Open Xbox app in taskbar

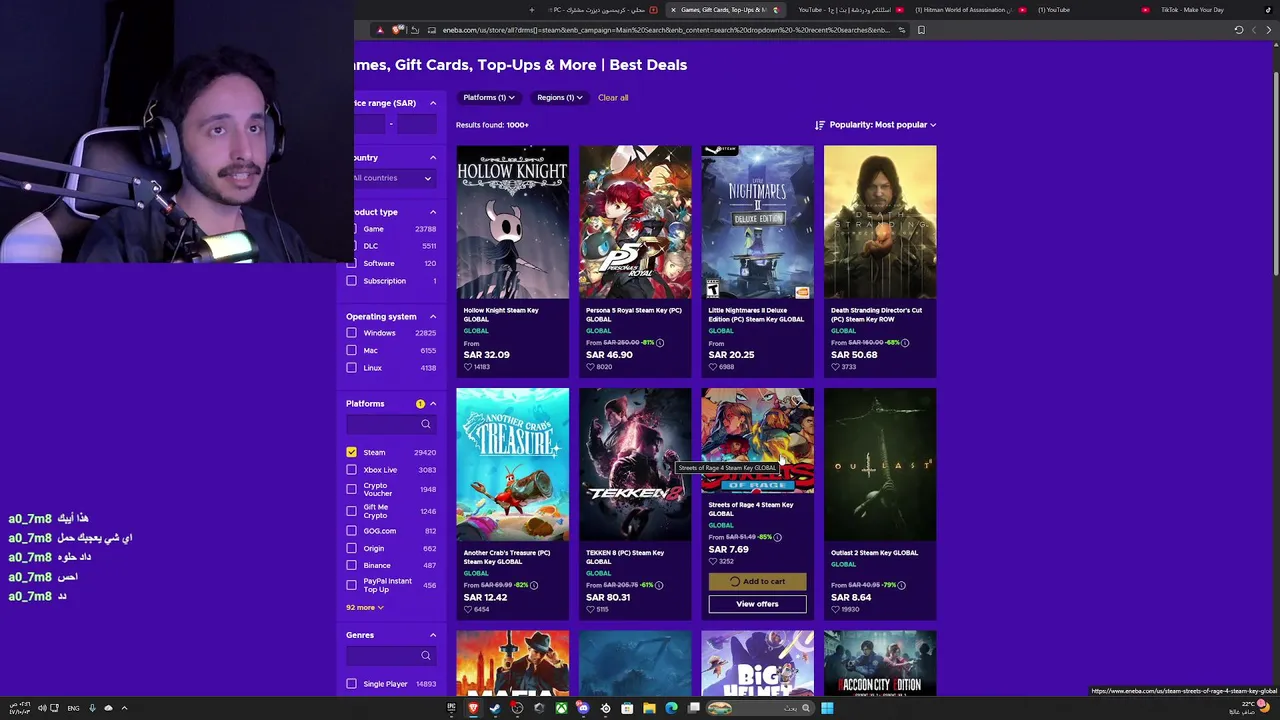click(x=561, y=708)
